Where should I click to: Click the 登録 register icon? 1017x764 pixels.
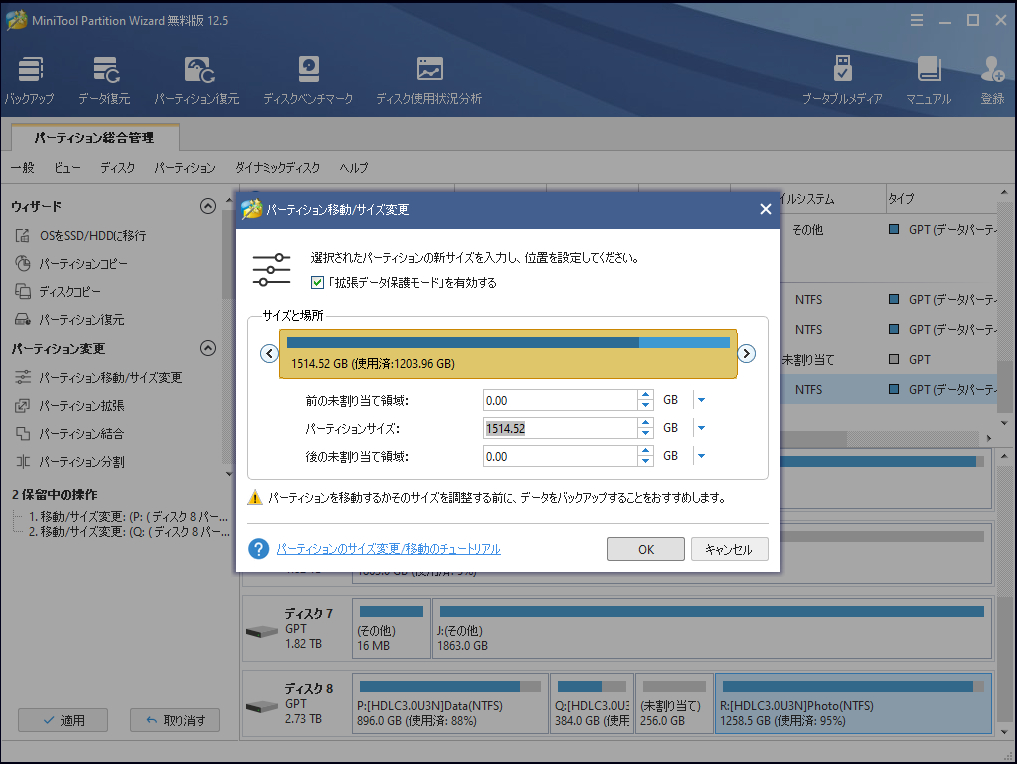coord(992,80)
